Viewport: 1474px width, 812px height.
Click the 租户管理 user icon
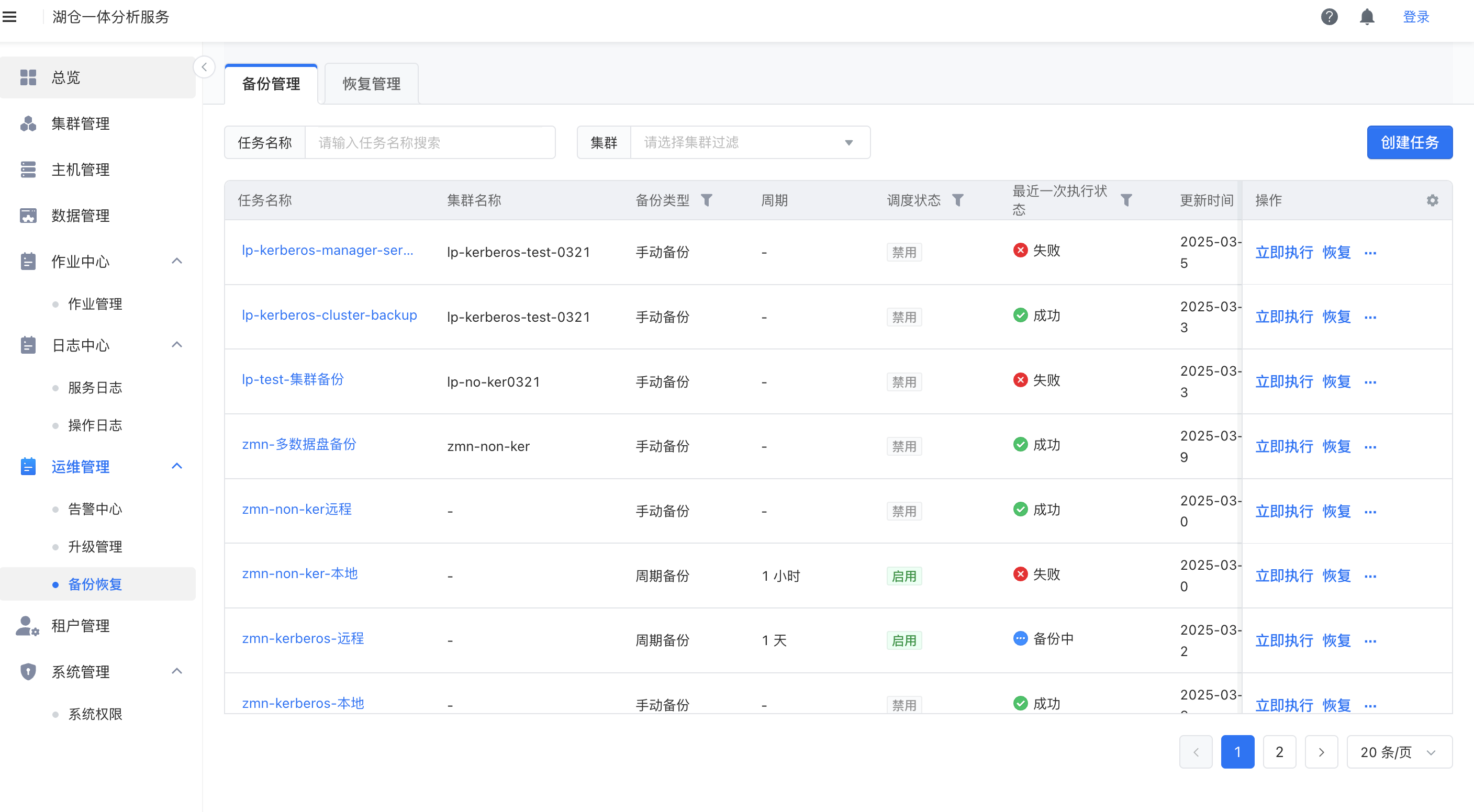27,626
